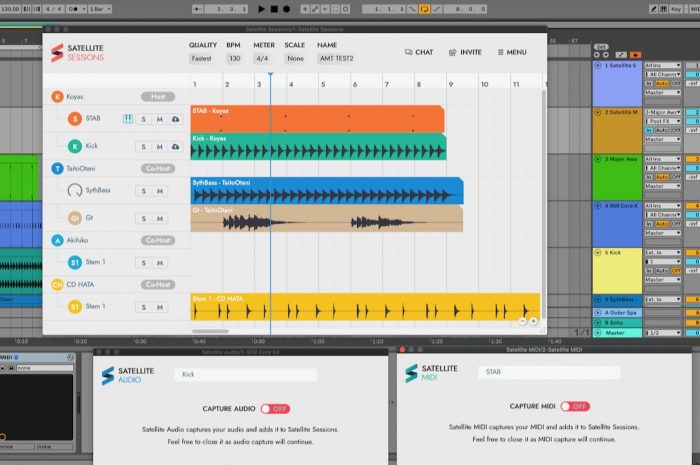
Task: Click TaitoOtani blue user avatar
Action: tap(57, 168)
